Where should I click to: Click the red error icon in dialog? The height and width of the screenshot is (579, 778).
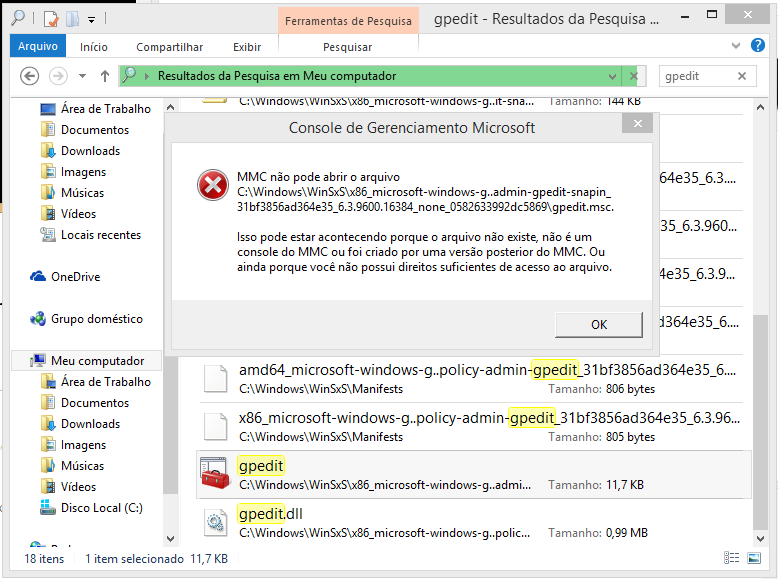[x=213, y=185]
